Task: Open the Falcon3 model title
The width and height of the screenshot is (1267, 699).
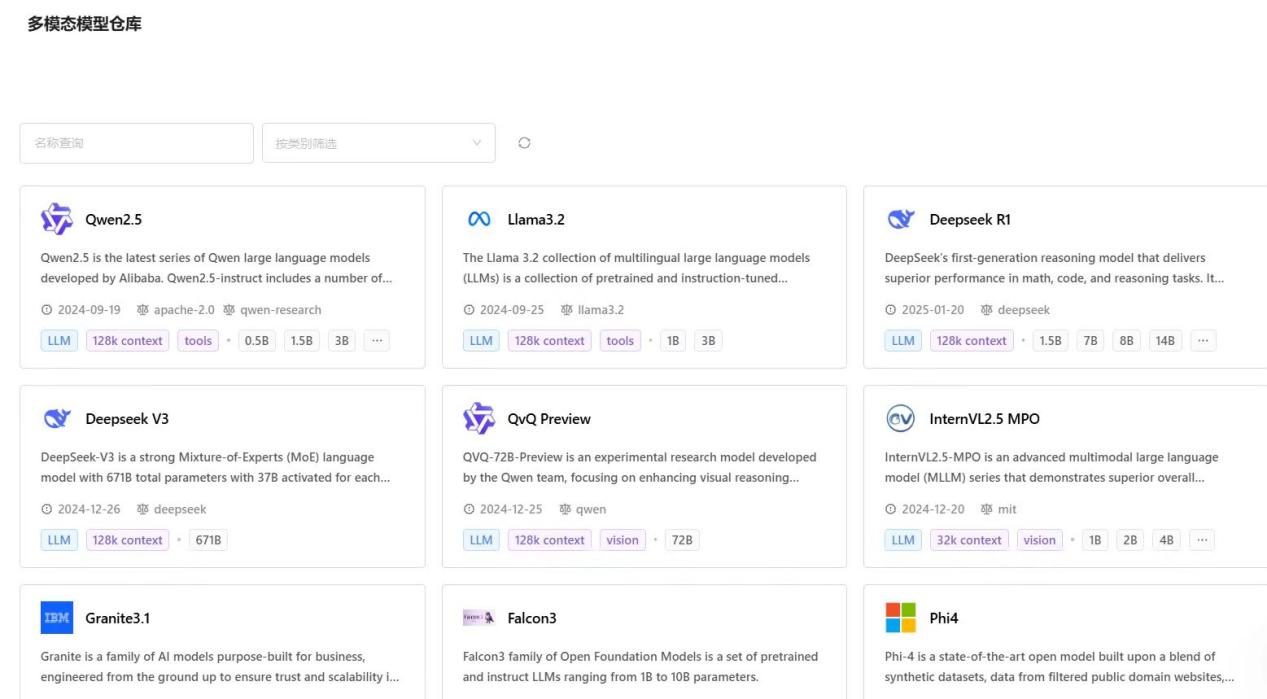Action: tap(532, 618)
